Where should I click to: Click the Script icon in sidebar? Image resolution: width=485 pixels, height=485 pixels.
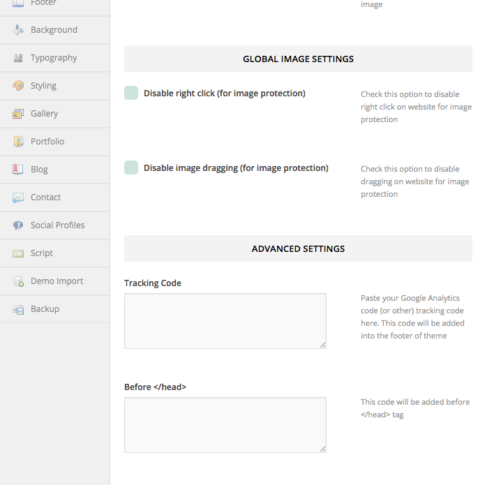[x=18, y=253]
